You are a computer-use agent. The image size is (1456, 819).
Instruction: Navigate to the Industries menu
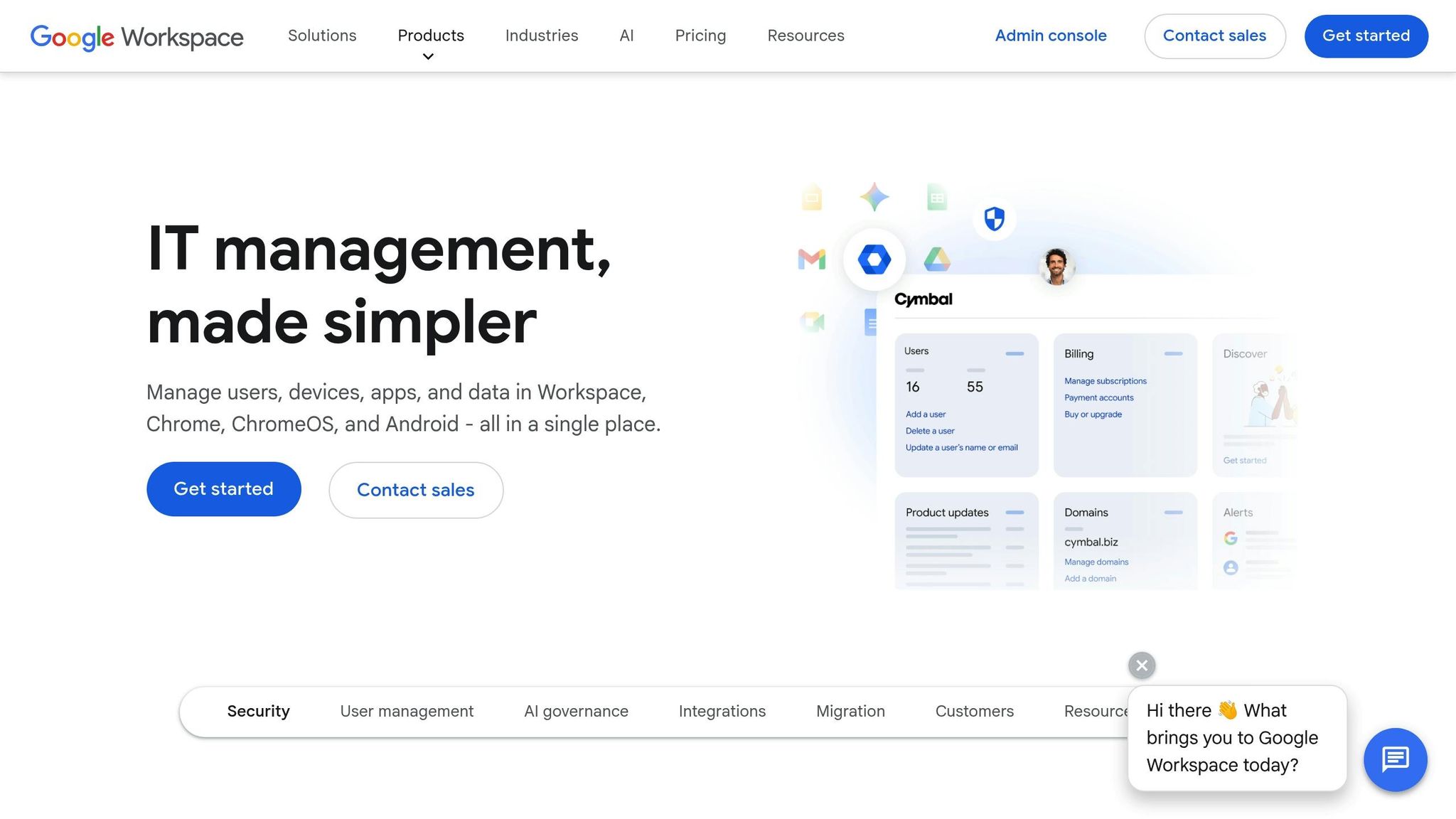(x=541, y=36)
